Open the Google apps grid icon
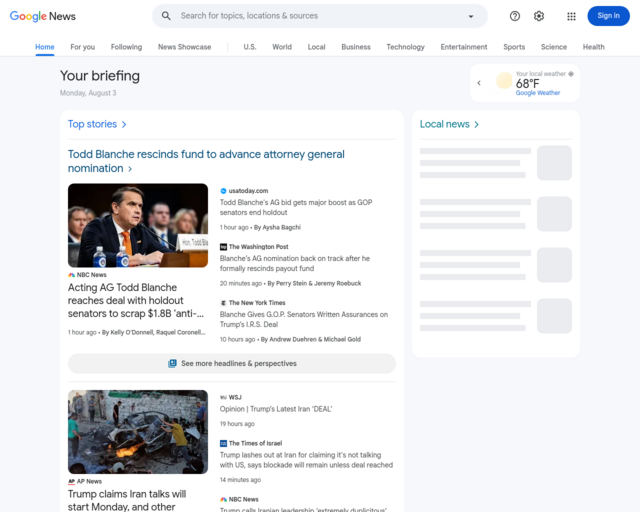This screenshot has width=640, height=512. click(571, 16)
